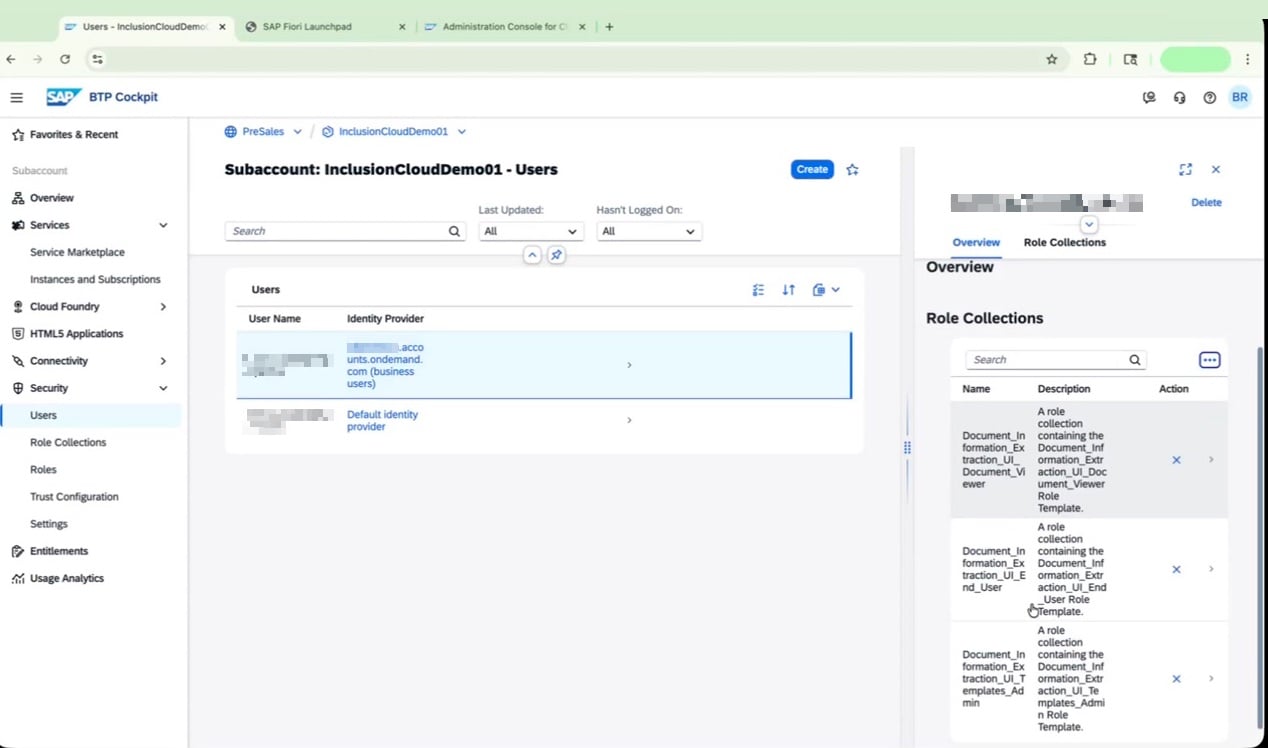Expand the Cloud Foundry sidebar section
This screenshot has height=748, width=1268.
pyautogui.click(x=163, y=307)
